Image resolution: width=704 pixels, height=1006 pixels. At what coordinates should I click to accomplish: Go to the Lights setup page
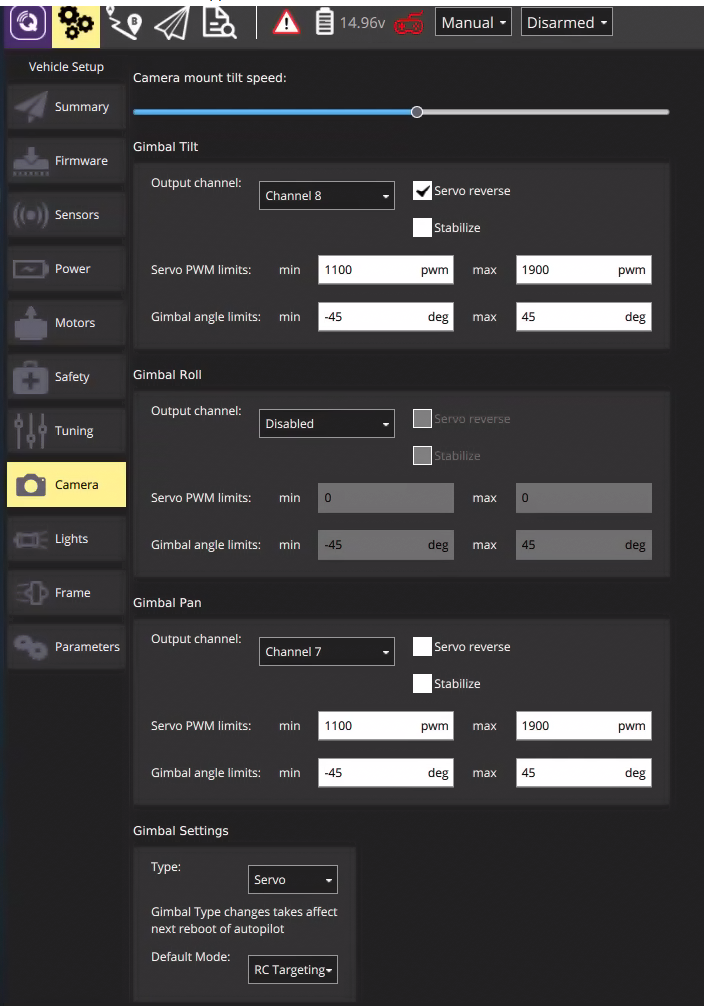pos(66,539)
